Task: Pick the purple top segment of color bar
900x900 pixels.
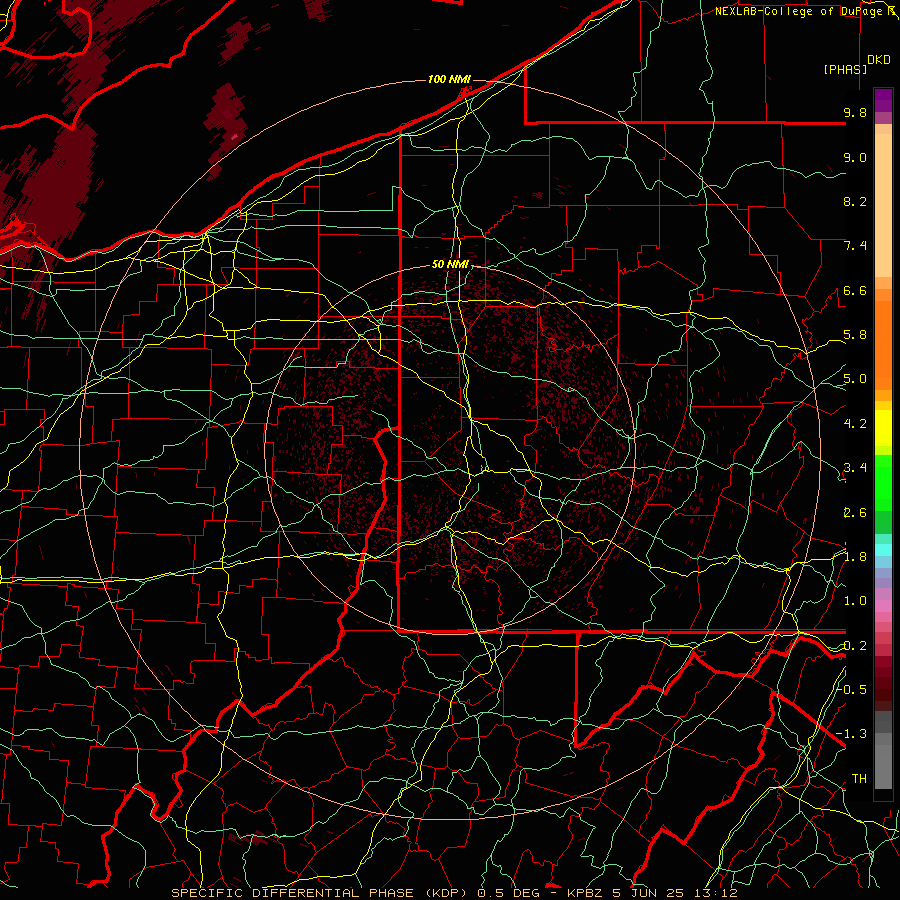Action: tap(883, 100)
